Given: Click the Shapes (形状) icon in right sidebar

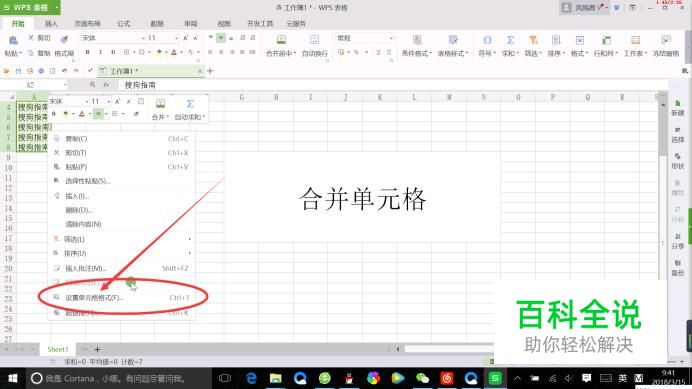Looking at the screenshot, I should 678,157.
